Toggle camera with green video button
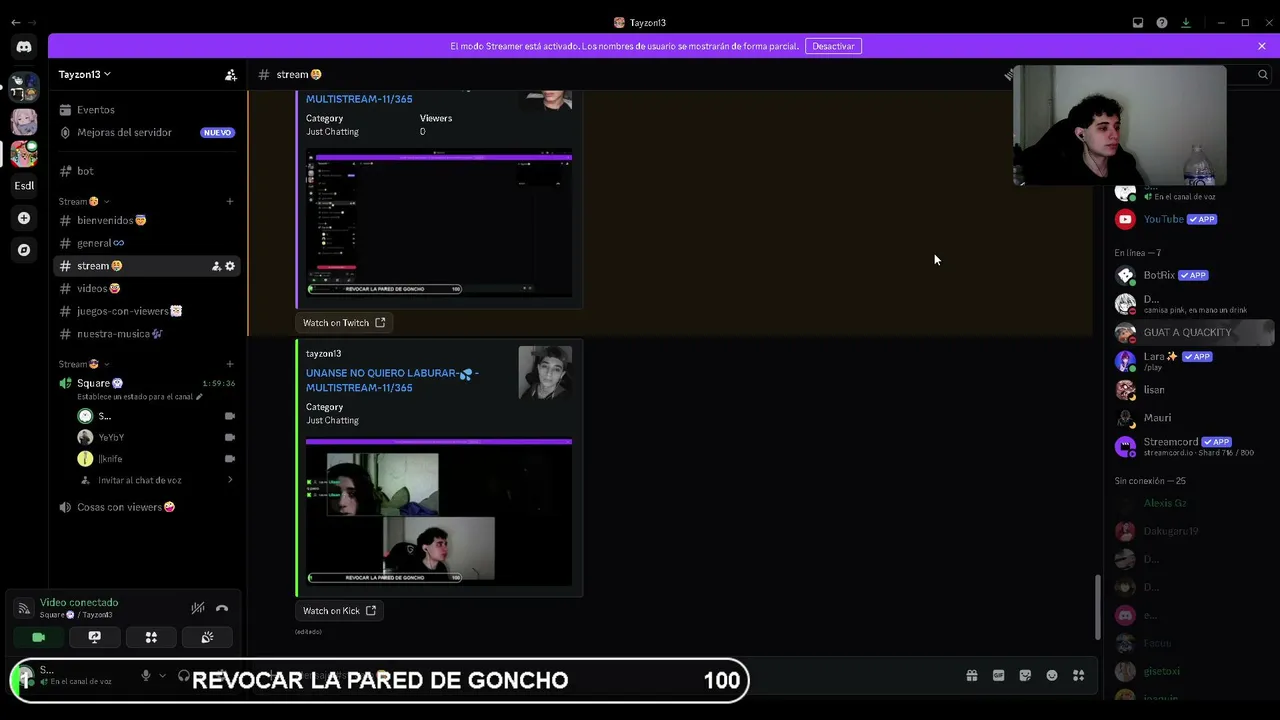Screen dimensions: 1280x720 [x=39, y=637]
